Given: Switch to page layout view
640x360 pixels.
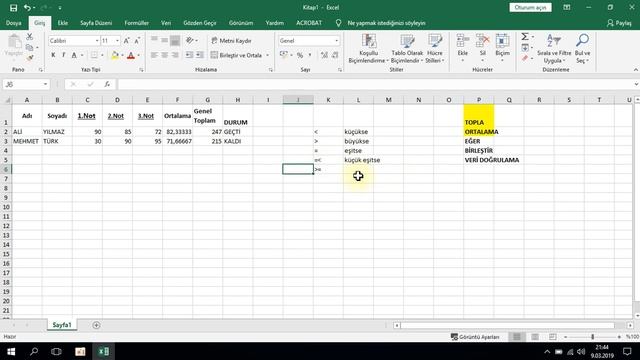Looking at the screenshot, I should 535,337.
